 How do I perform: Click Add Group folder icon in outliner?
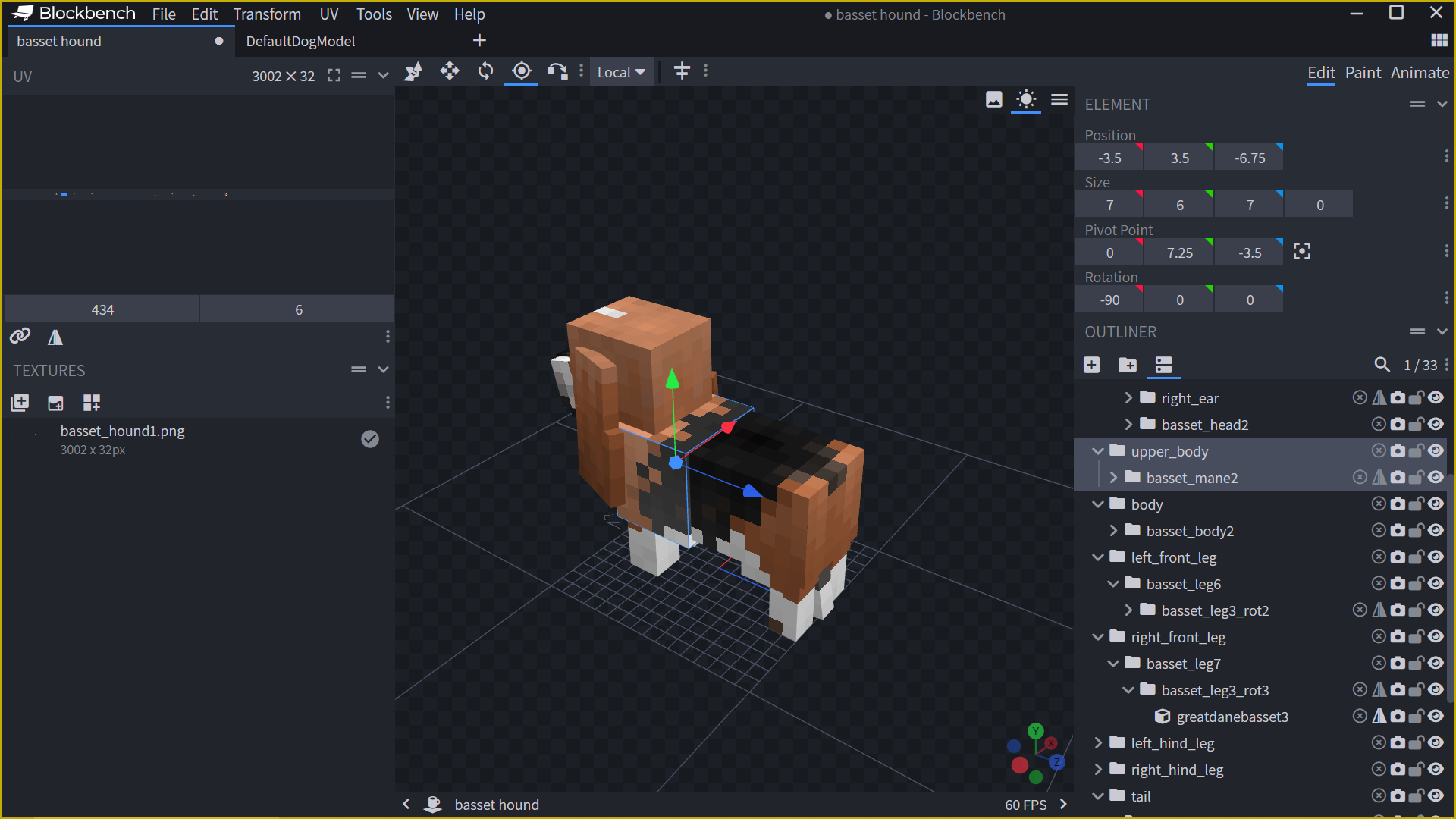pyautogui.click(x=1128, y=365)
